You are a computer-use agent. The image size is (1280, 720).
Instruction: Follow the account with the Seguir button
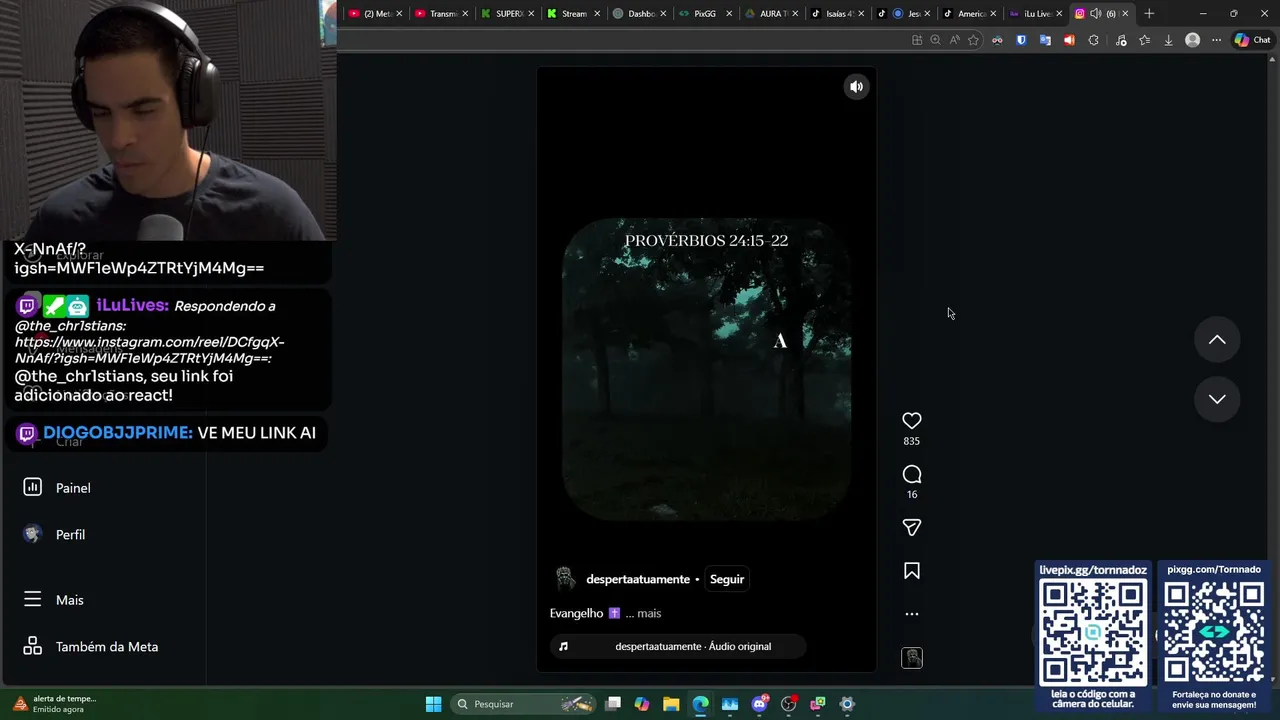coord(727,579)
